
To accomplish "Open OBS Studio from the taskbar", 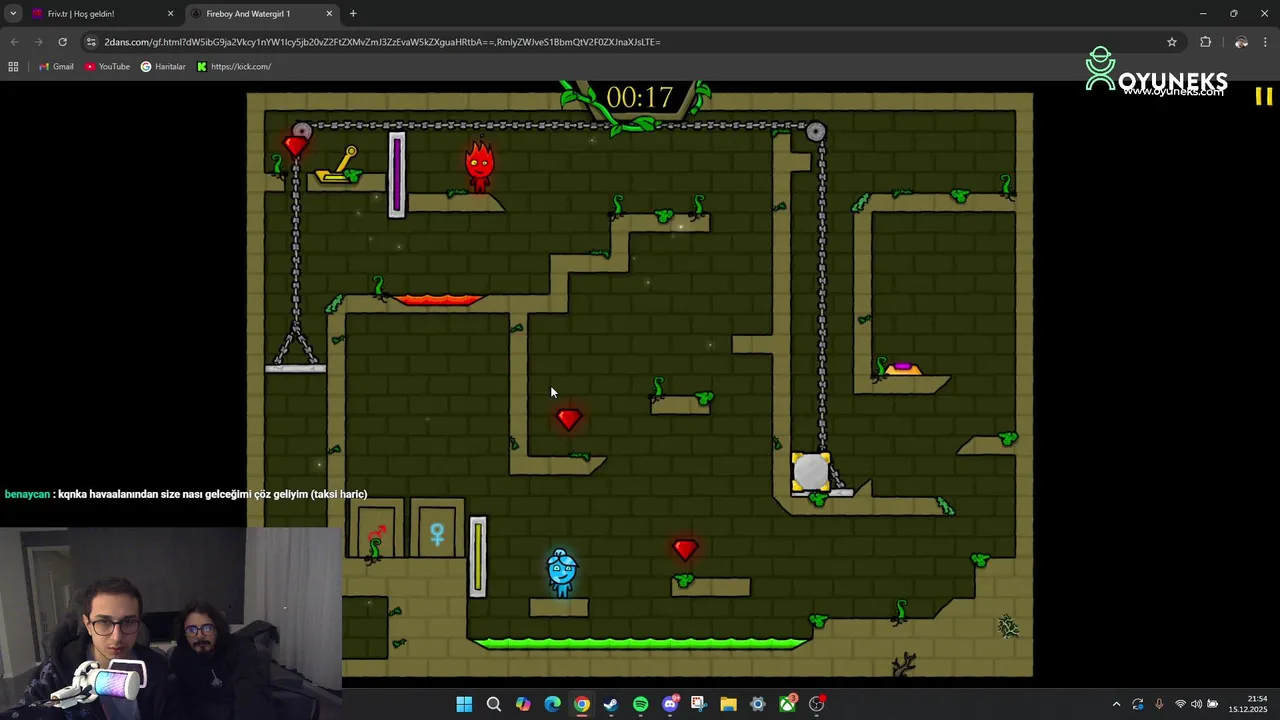I will [817, 704].
